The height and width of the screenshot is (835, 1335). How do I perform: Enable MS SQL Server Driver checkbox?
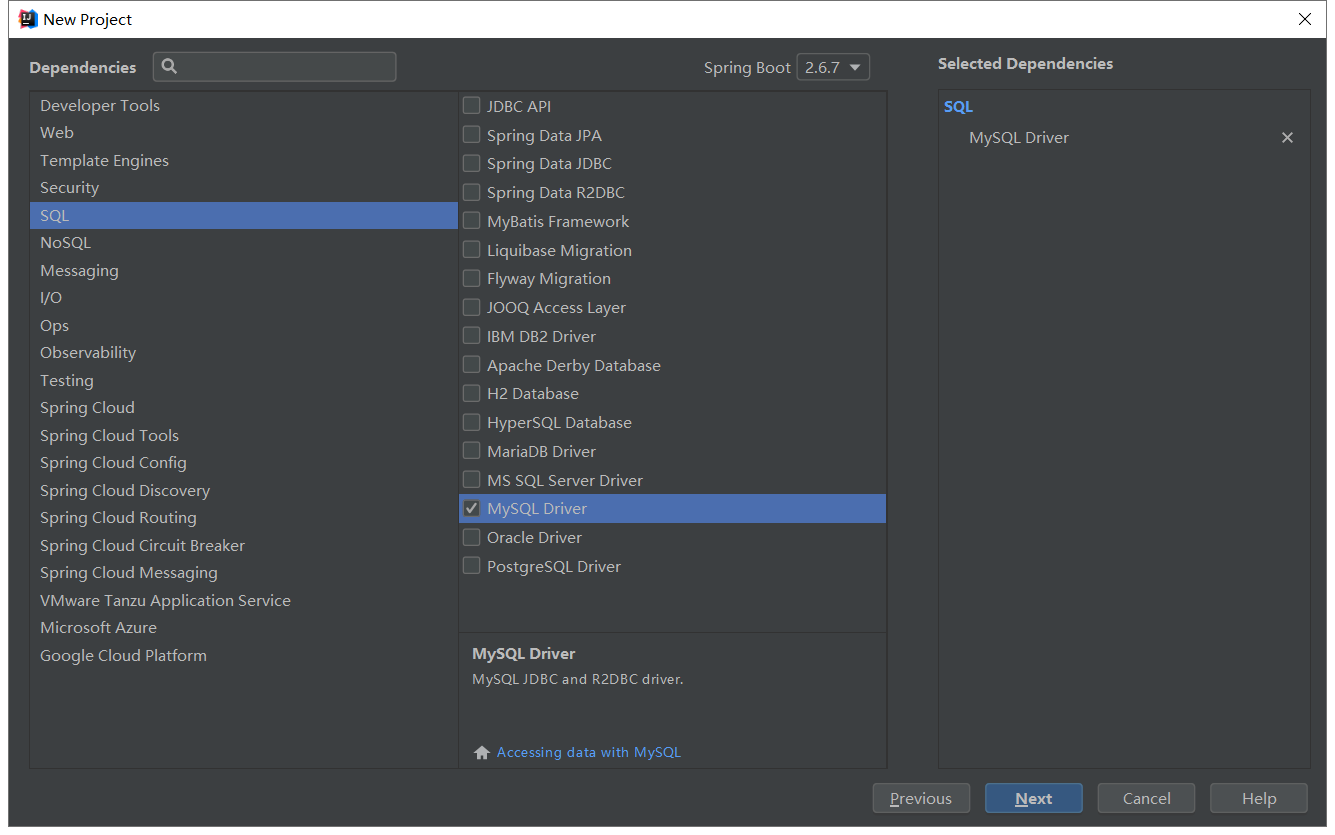pos(471,479)
